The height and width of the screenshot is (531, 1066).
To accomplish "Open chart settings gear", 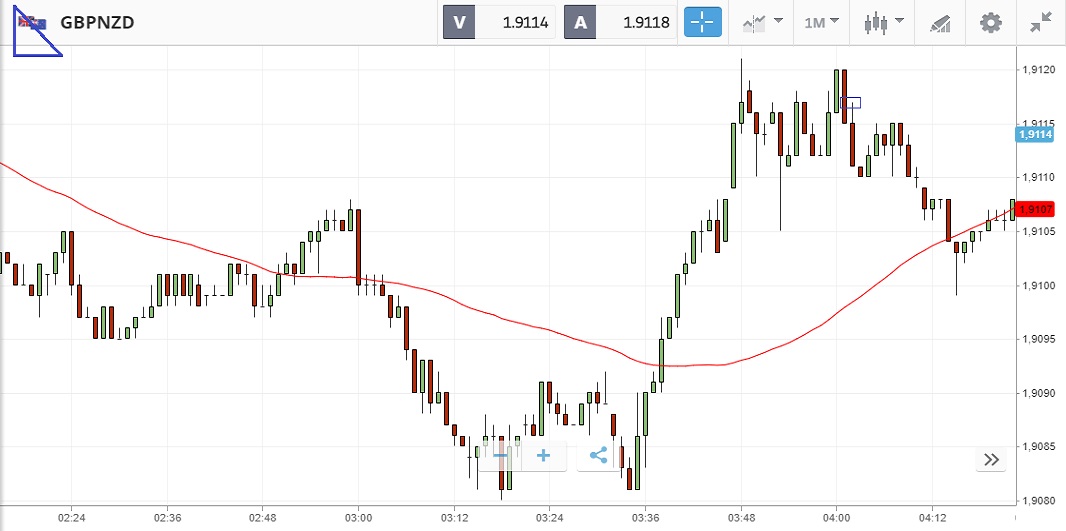I will point(990,22).
